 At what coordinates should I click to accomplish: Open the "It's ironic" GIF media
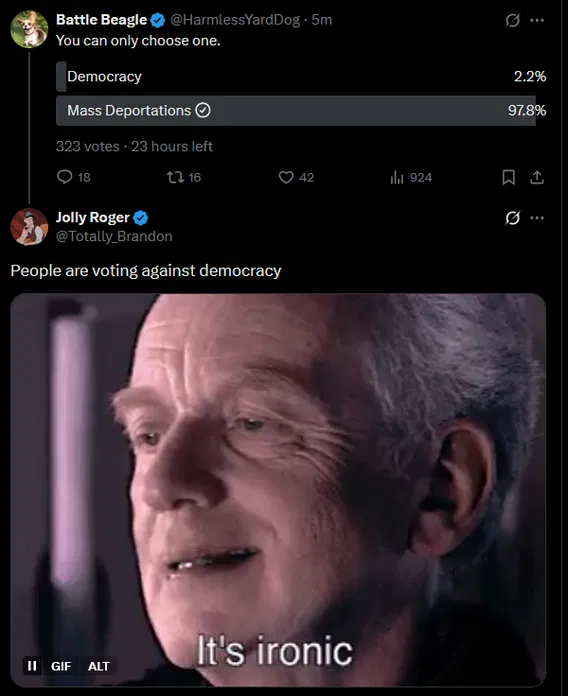pyautogui.click(x=278, y=490)
